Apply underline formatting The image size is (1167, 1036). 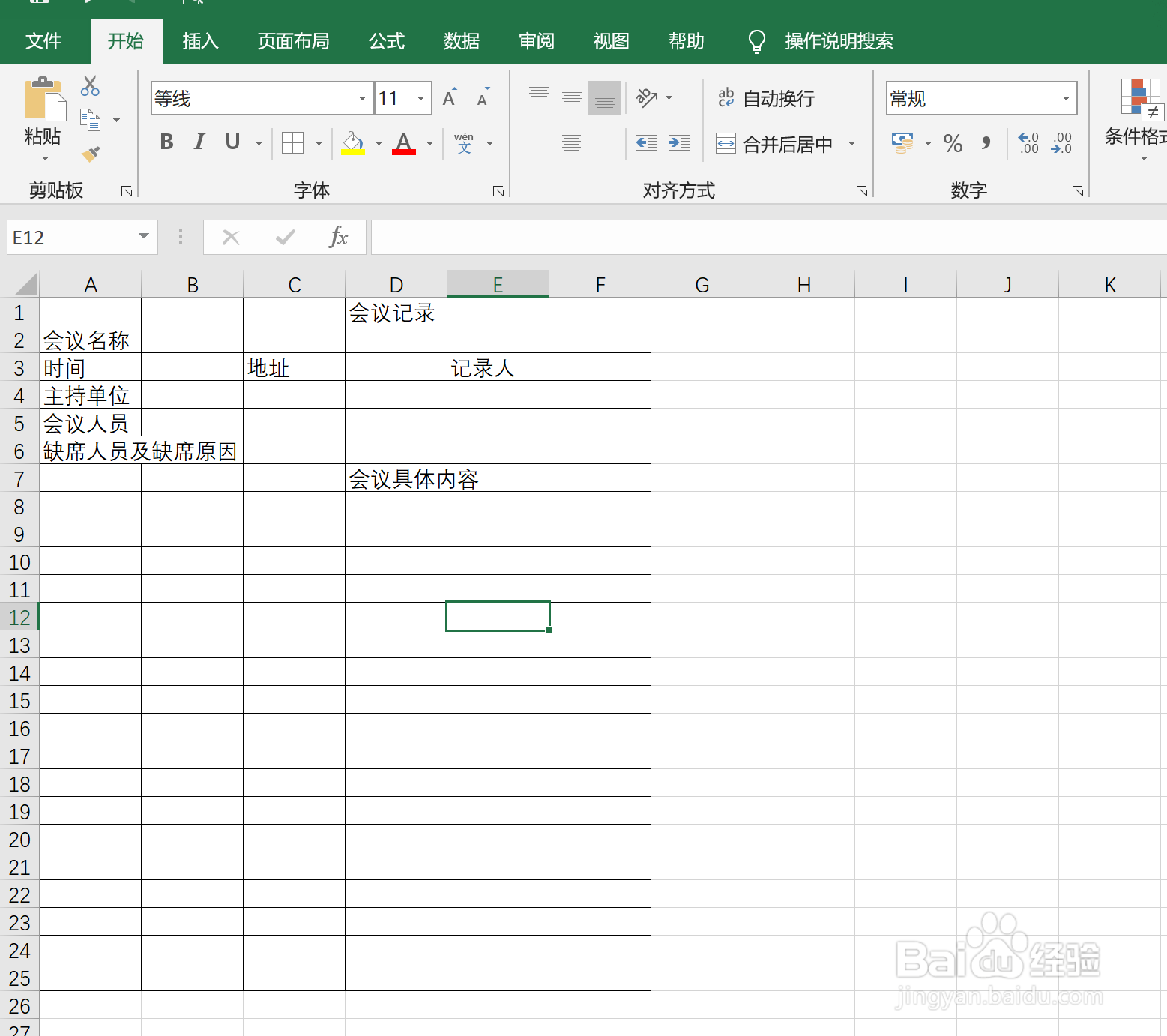tap(232, 142)
